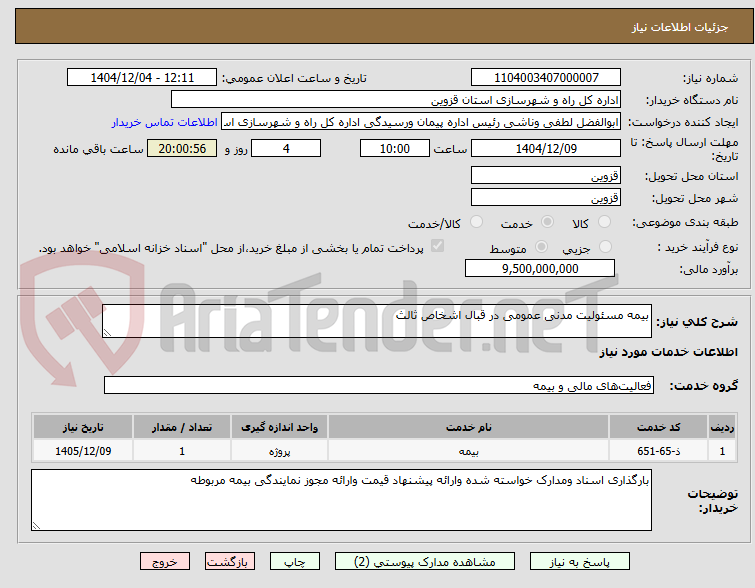Click the شرح کلی نیاز text area
755x588 pixels.
[377, 321]
